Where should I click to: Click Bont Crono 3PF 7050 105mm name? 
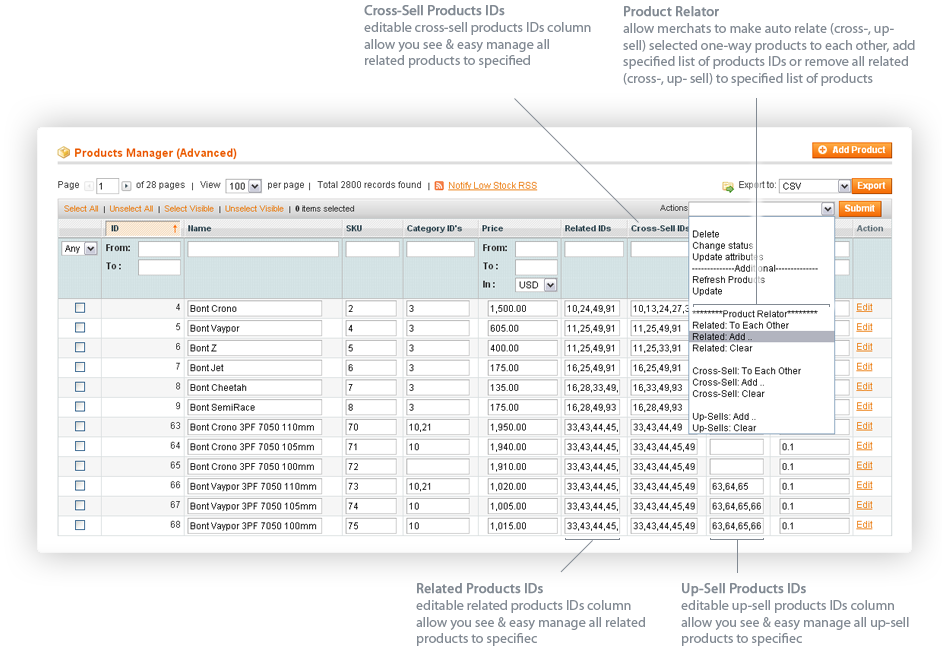254,447
